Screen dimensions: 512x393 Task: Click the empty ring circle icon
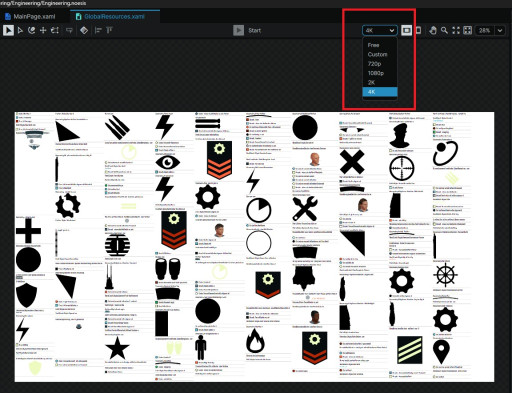pyautogui.click(x=259, y=243)
